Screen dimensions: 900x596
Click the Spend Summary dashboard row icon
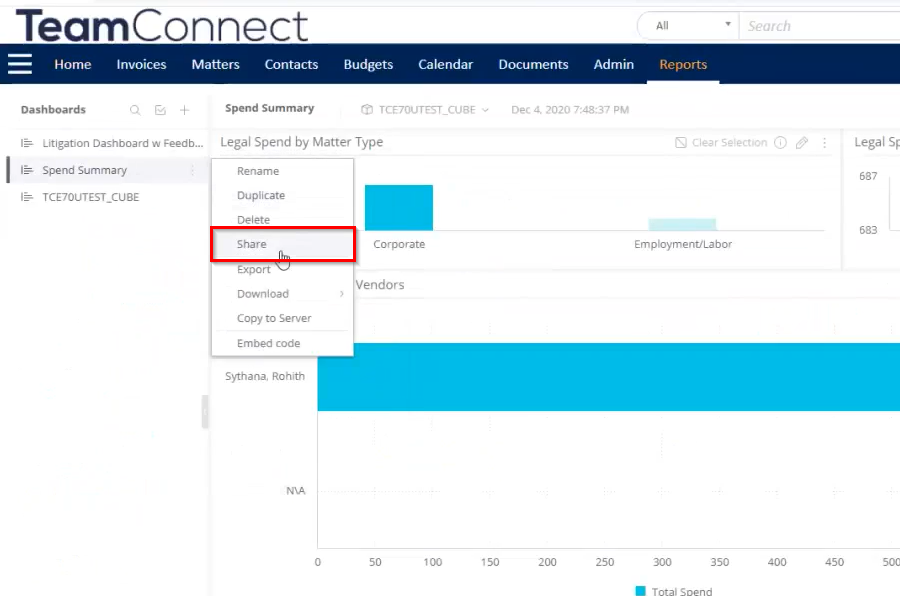click(x=26, y=170)
